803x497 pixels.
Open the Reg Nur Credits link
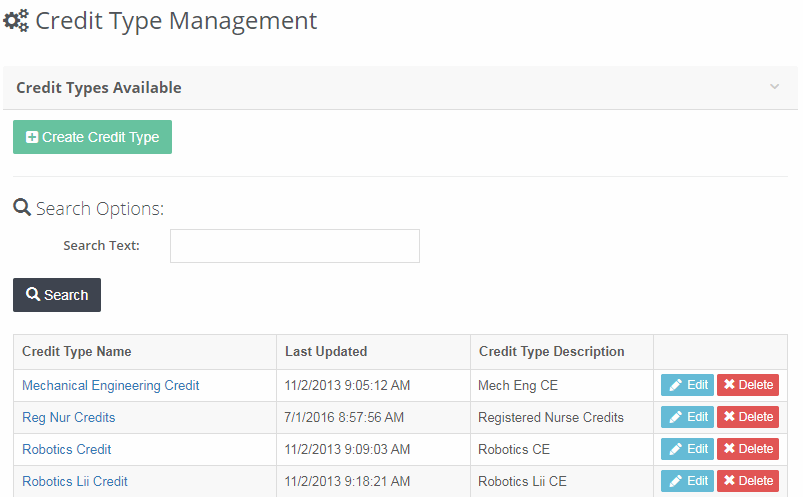coord(69,417)
